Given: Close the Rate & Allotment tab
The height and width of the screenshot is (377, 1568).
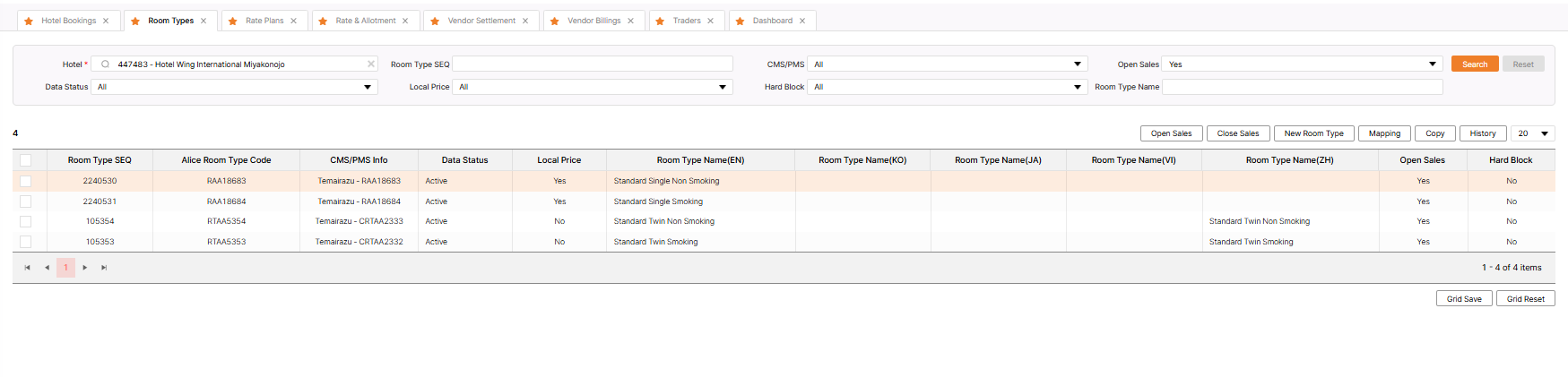Looking at the screenshot, I should click(405, 21).
